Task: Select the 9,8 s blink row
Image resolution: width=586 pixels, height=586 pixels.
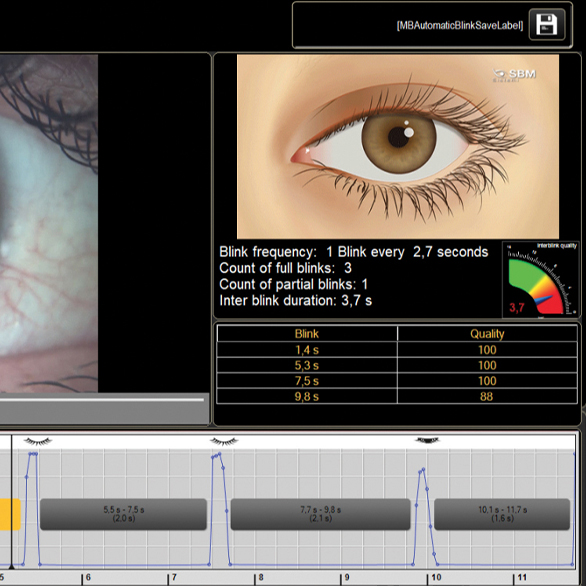Action: (x=397, y=396)
